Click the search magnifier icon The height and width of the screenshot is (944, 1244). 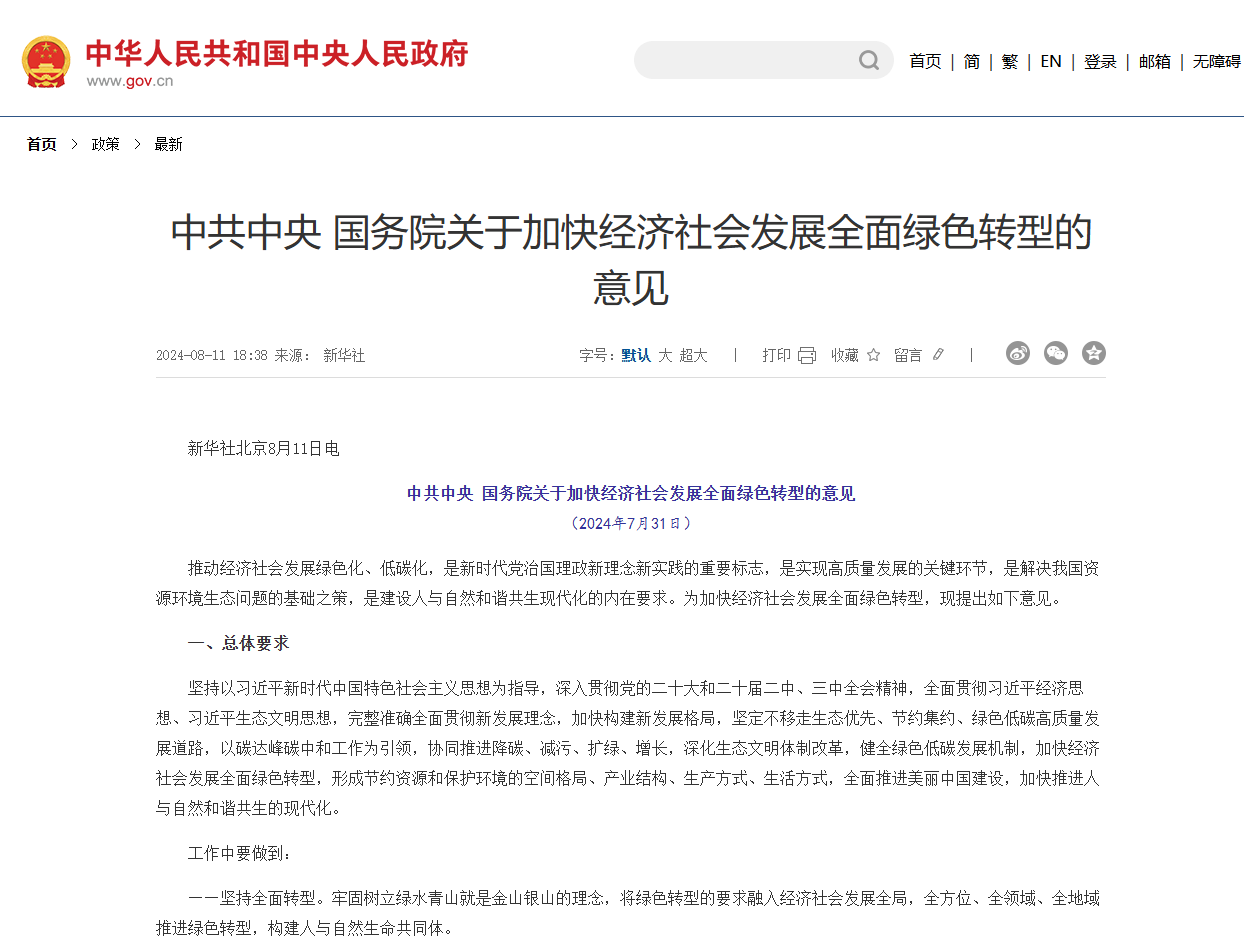tap(868, 60)
